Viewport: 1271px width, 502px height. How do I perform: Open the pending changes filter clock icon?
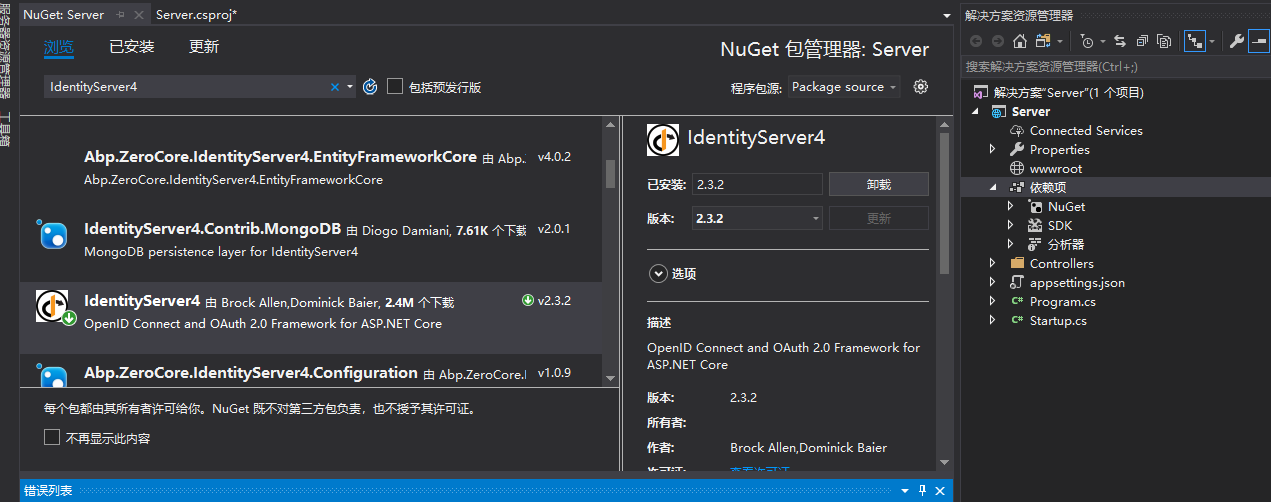[1087, 41]
